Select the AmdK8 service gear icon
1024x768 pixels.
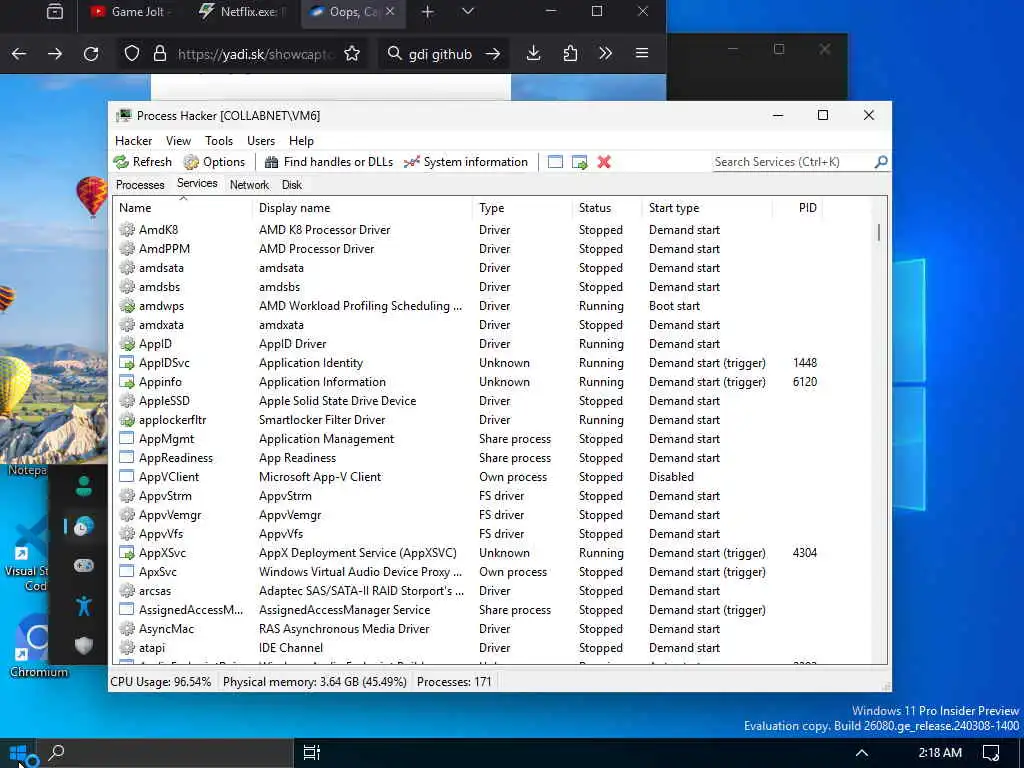pyautogui.click(x=127, y=230)
